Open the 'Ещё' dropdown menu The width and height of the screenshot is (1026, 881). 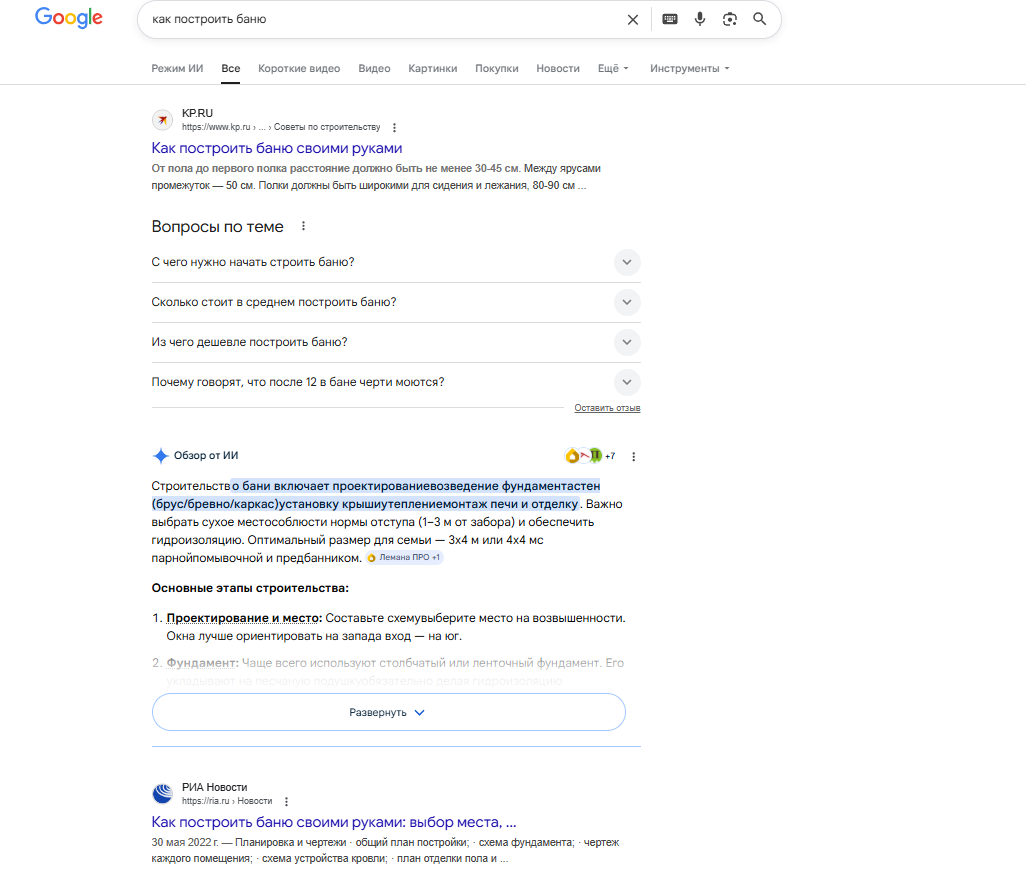click(x=613, y=69)
